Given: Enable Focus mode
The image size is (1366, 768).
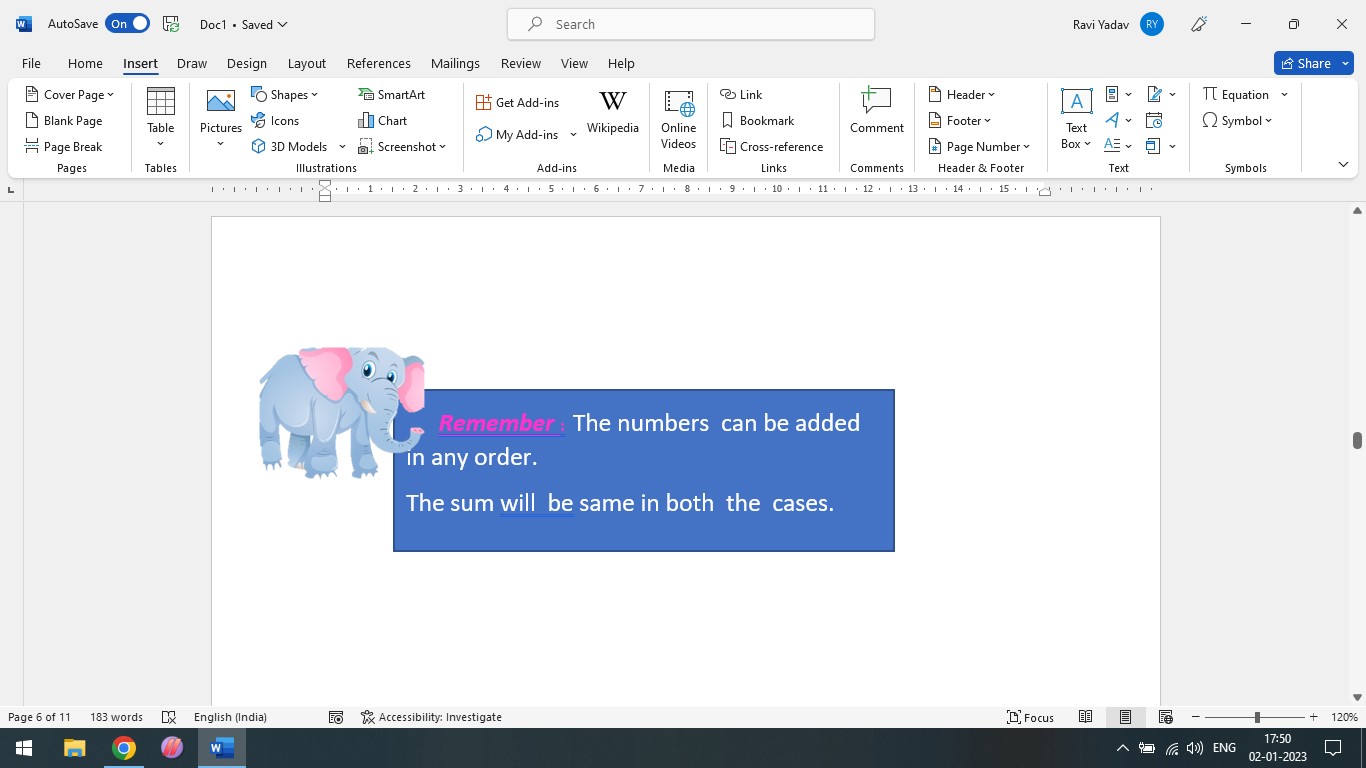Looking at the screenshot, I should (1030, 717).
